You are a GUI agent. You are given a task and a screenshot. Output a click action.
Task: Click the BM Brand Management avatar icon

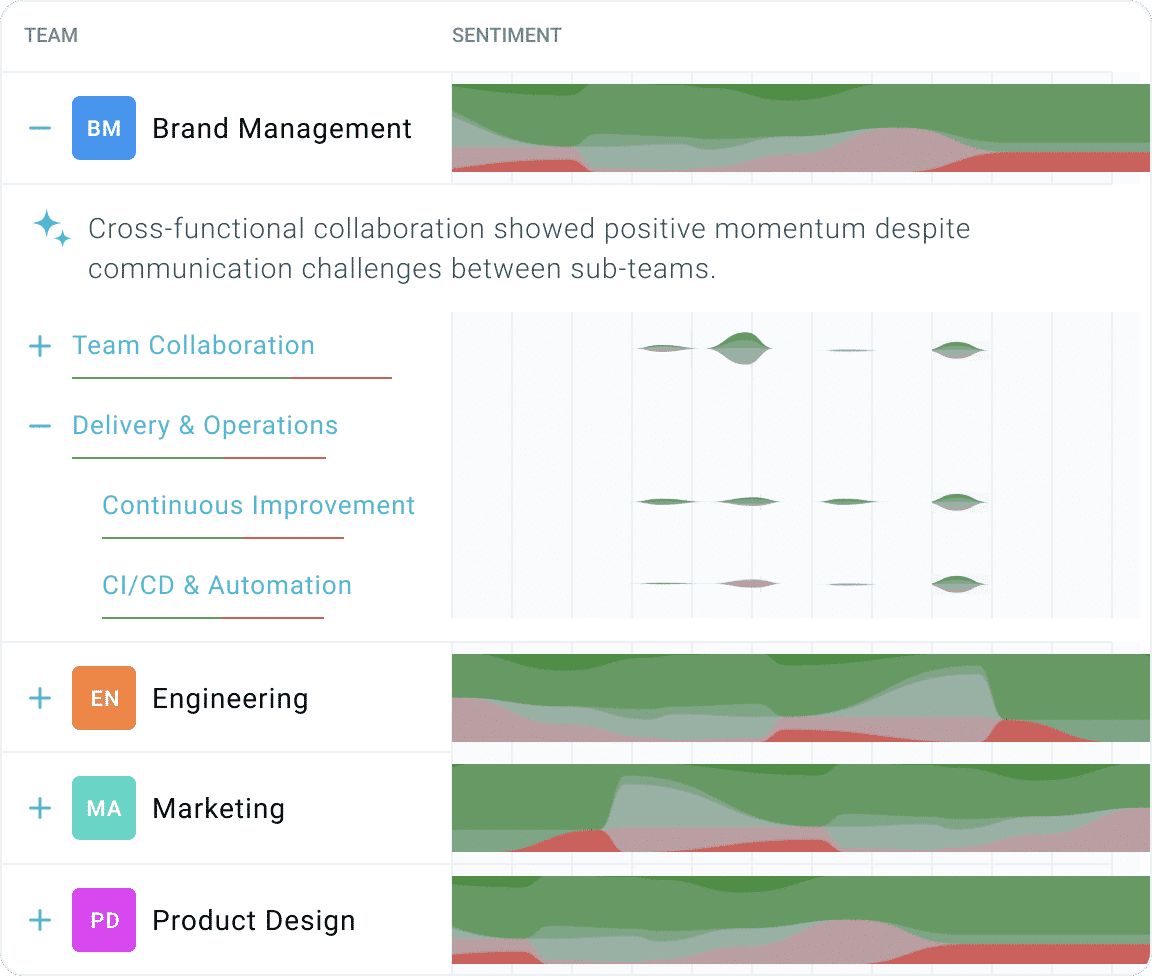(x=104, y=128)
